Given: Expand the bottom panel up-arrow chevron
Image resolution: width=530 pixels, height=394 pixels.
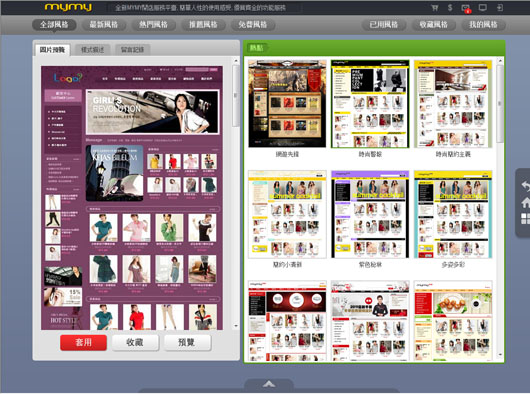Looking at the screenshot, I should [x=269, y=384].
